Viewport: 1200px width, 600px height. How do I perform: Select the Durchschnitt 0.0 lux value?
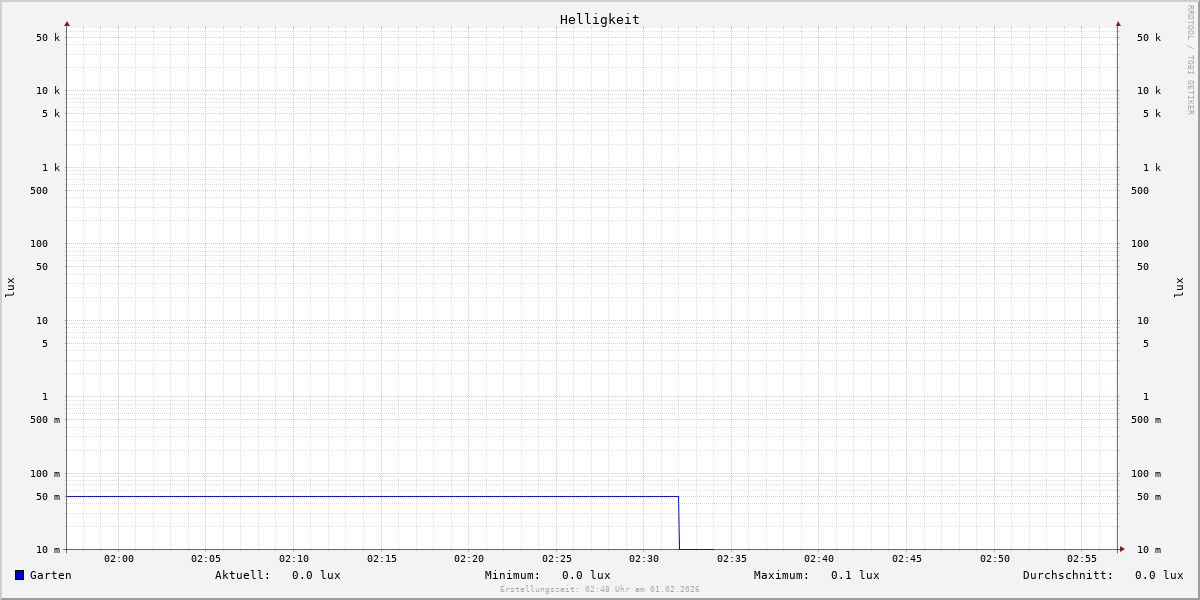[1159, 575]
